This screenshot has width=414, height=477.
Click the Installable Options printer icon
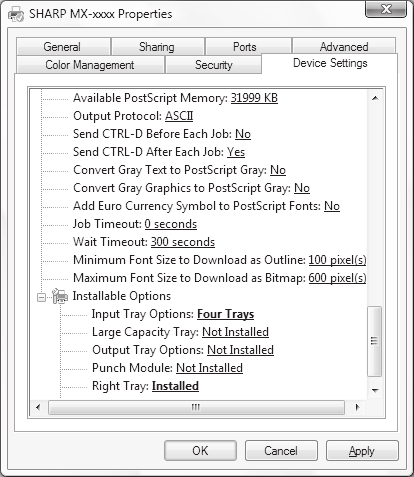[60, 296]
